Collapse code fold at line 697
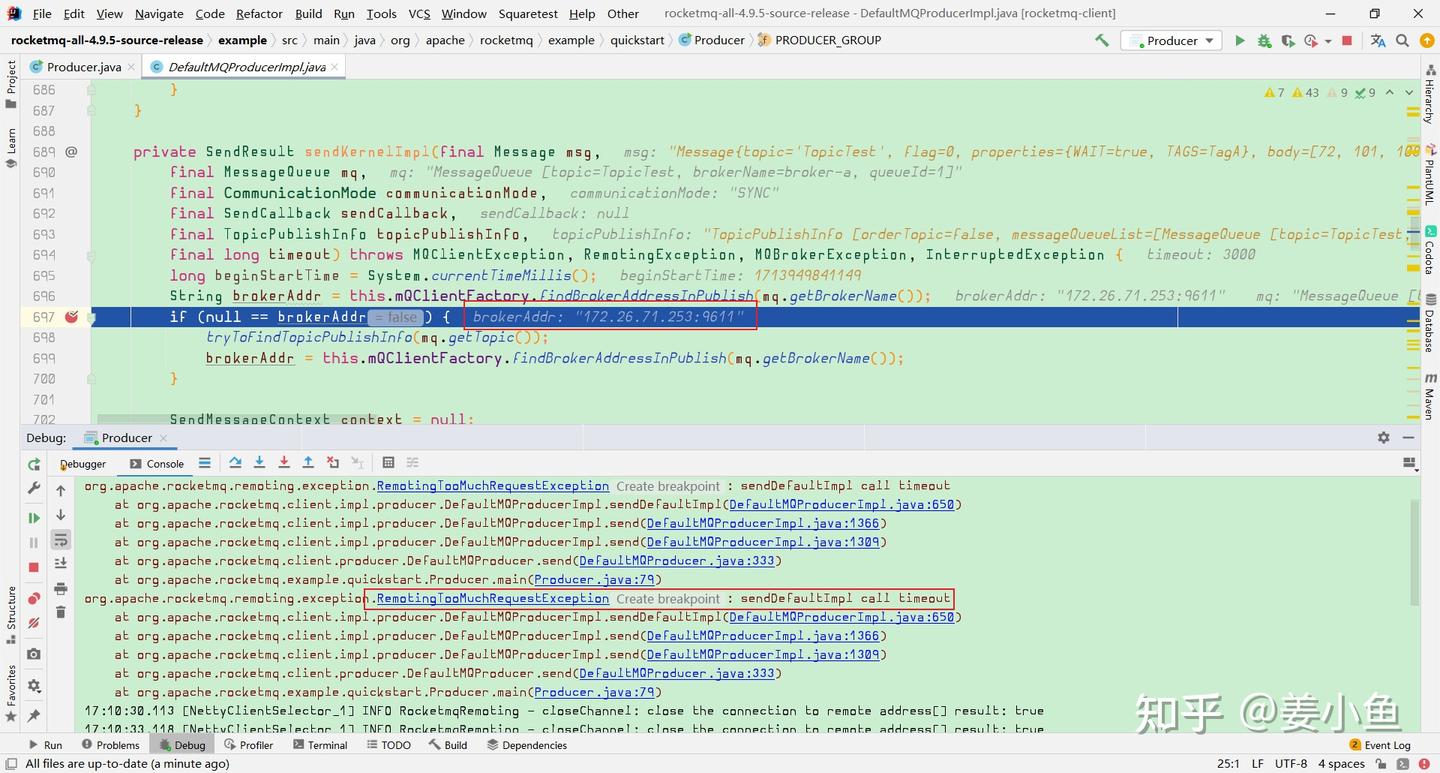Image resolution: width=1440 pixels, height=773 pixels. click(91, 317)
